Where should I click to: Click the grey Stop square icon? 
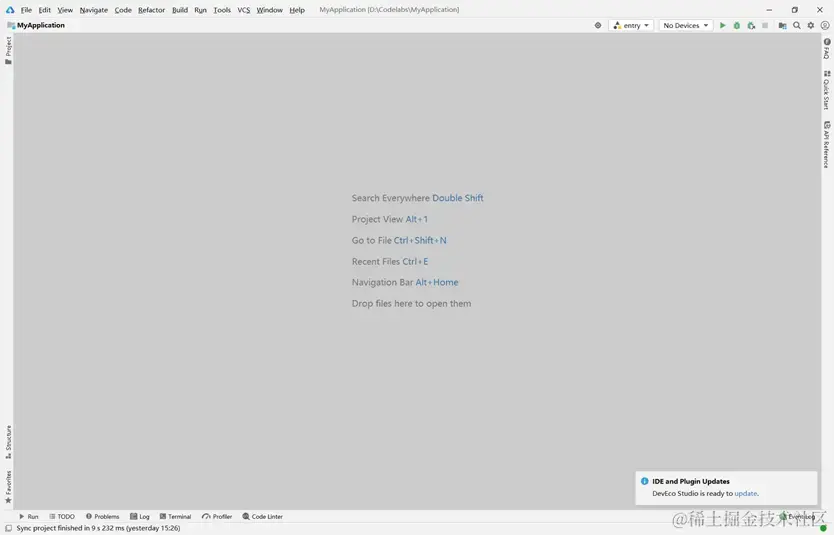click(x=765, y=26)
